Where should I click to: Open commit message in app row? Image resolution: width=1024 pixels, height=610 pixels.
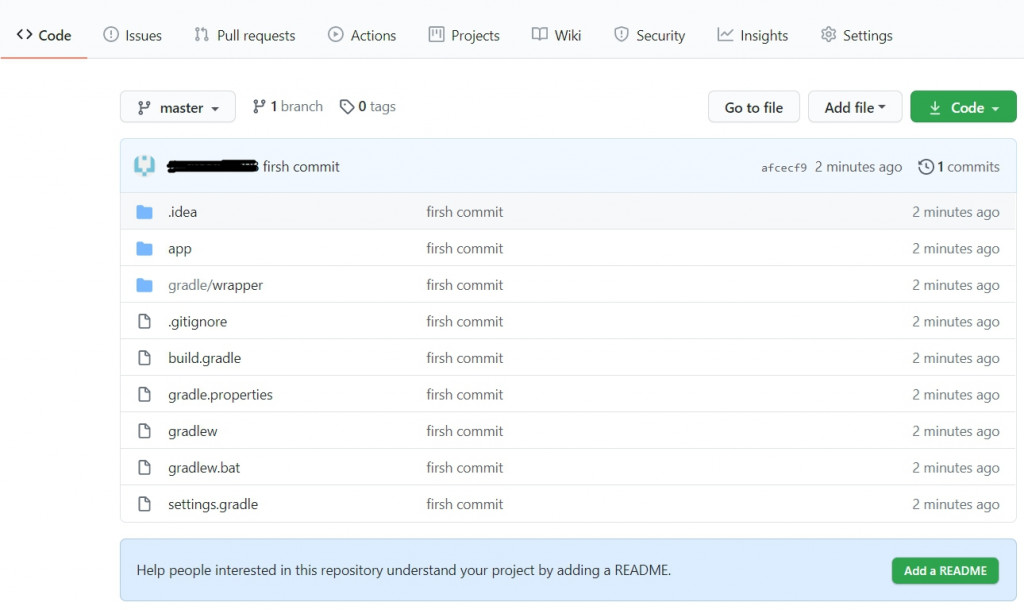click(464, 249)
